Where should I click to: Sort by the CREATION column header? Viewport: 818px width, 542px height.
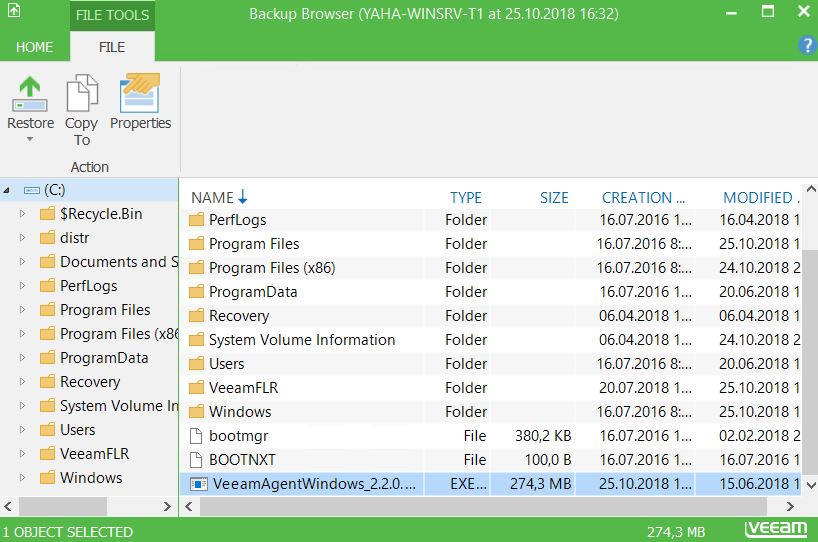(x=643, y=198)
